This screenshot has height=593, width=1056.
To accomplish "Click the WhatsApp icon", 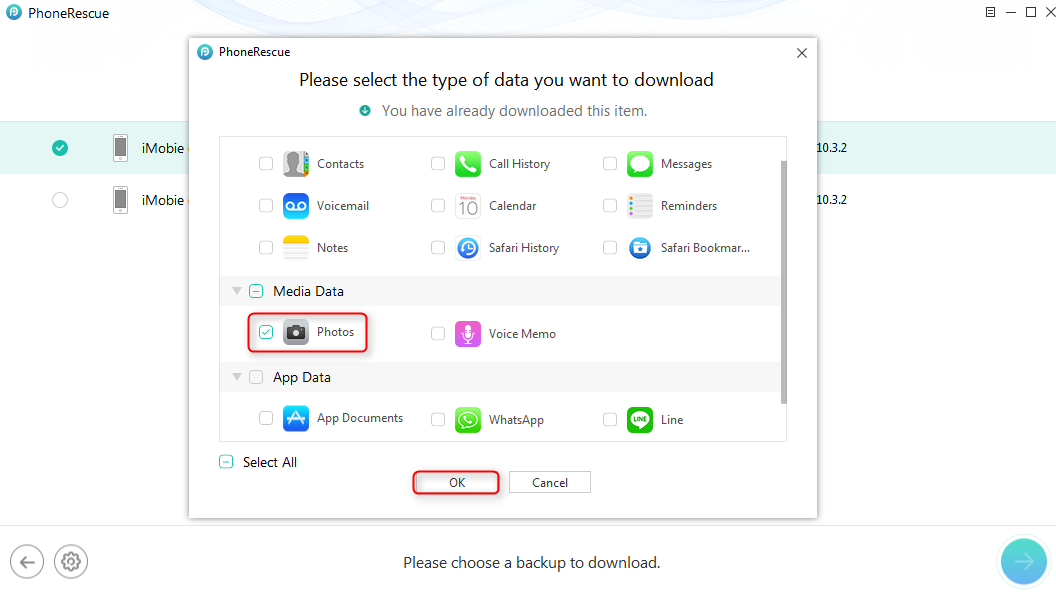I will pos(467,419).
